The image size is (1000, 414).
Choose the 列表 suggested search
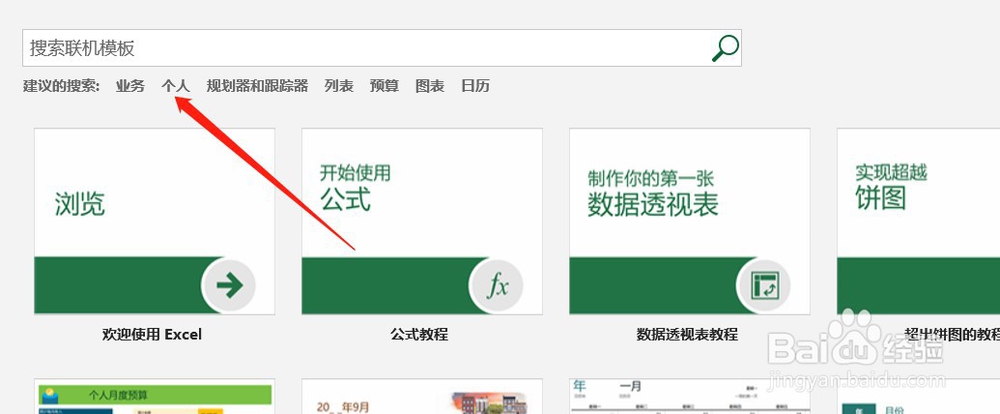pyautogui.click(x=339, y=86)
